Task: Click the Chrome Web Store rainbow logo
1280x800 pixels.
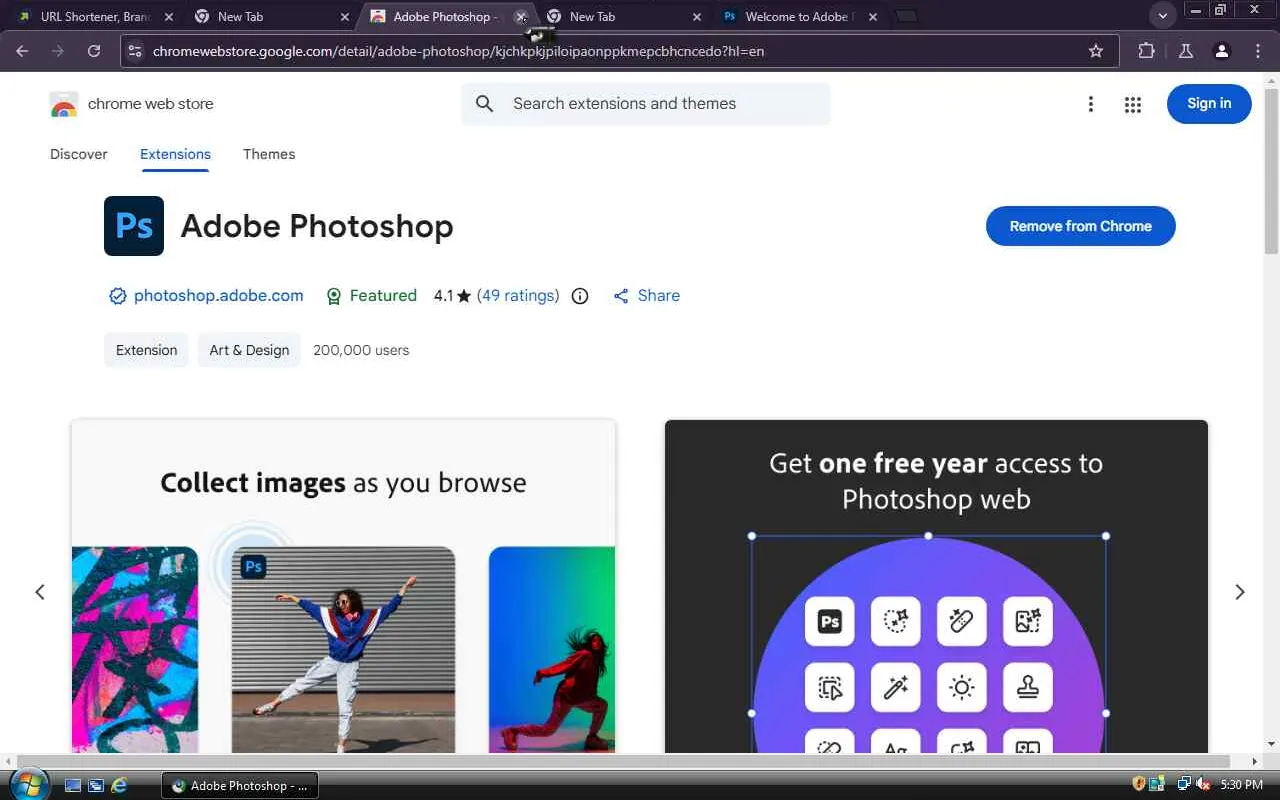Action: click(x=63, y=104)
